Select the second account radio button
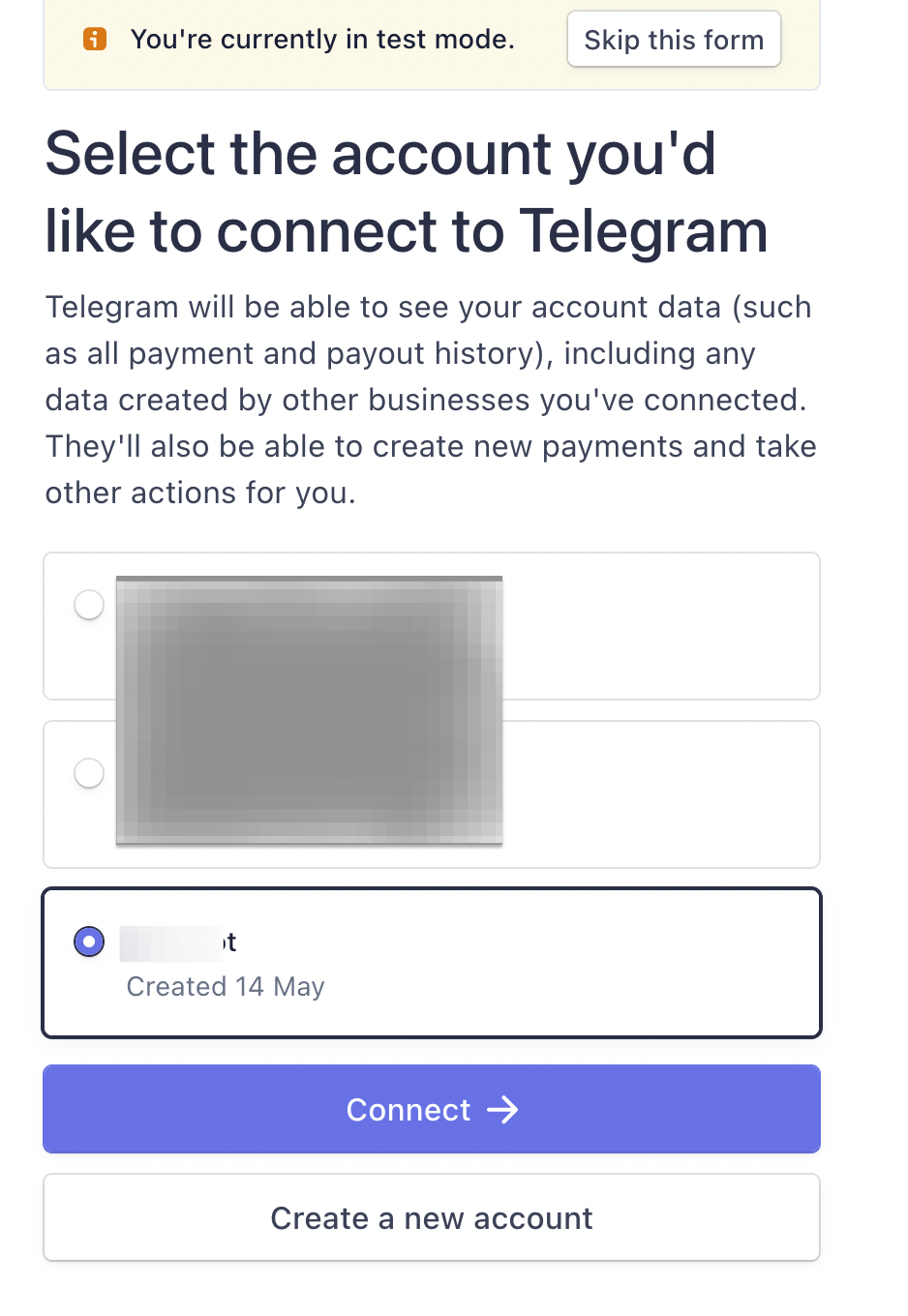This screenshot has width=908, height=1316. coord(89,773)
